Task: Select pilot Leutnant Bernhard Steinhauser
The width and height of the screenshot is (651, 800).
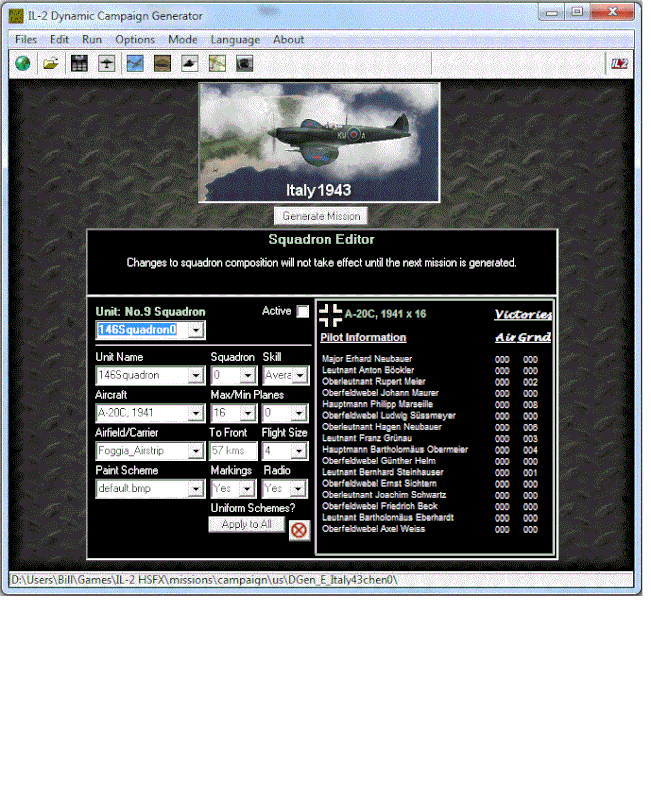Action: 383,472
